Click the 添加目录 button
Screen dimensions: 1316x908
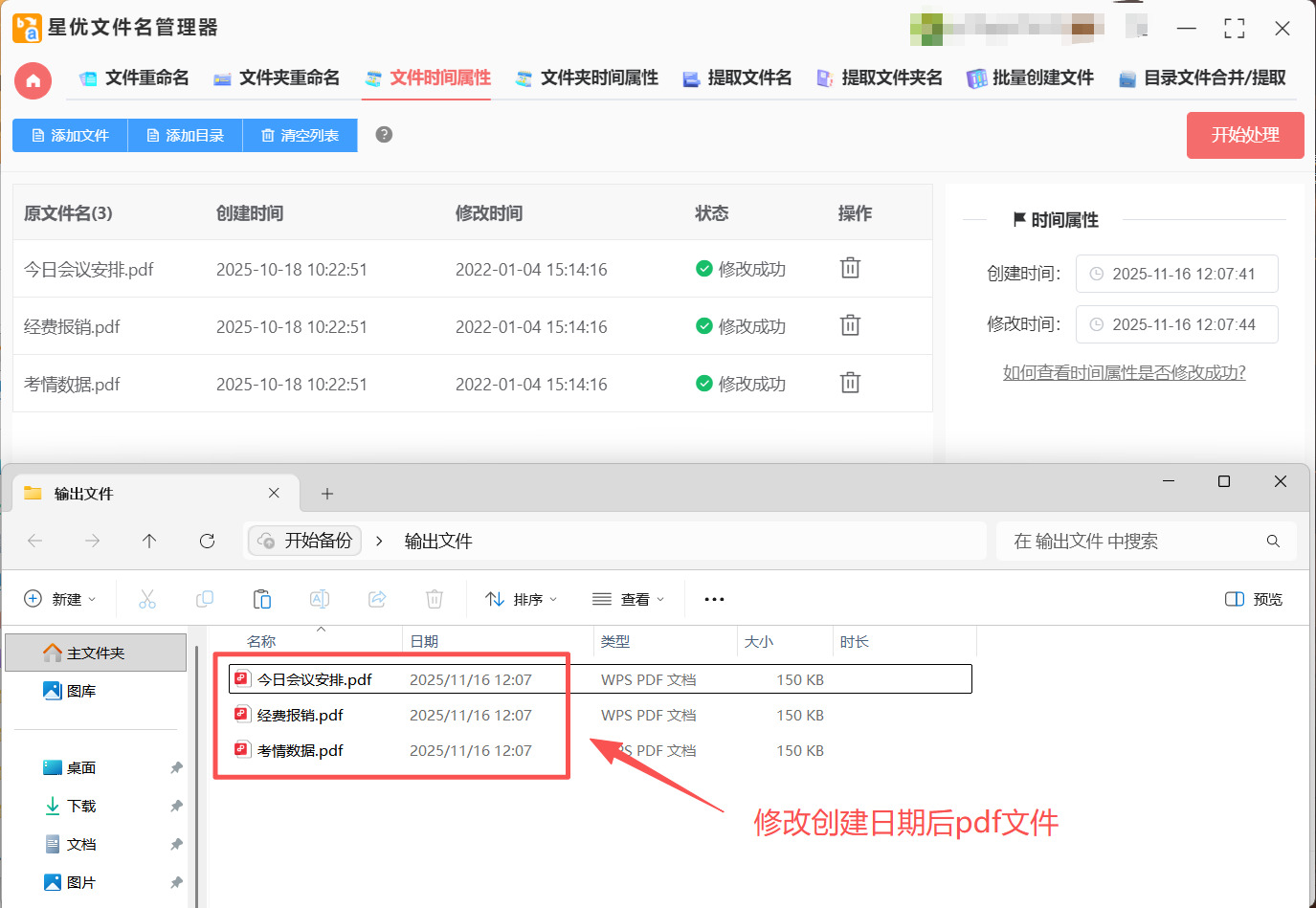click(x=185, y=136)
